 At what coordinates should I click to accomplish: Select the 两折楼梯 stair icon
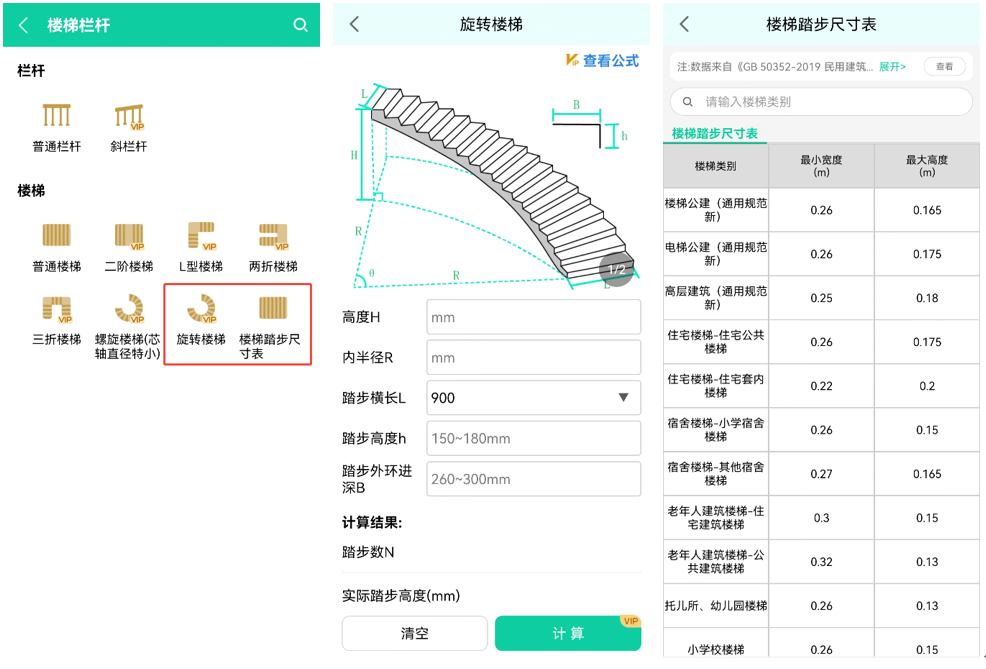[x=273, y=237]
